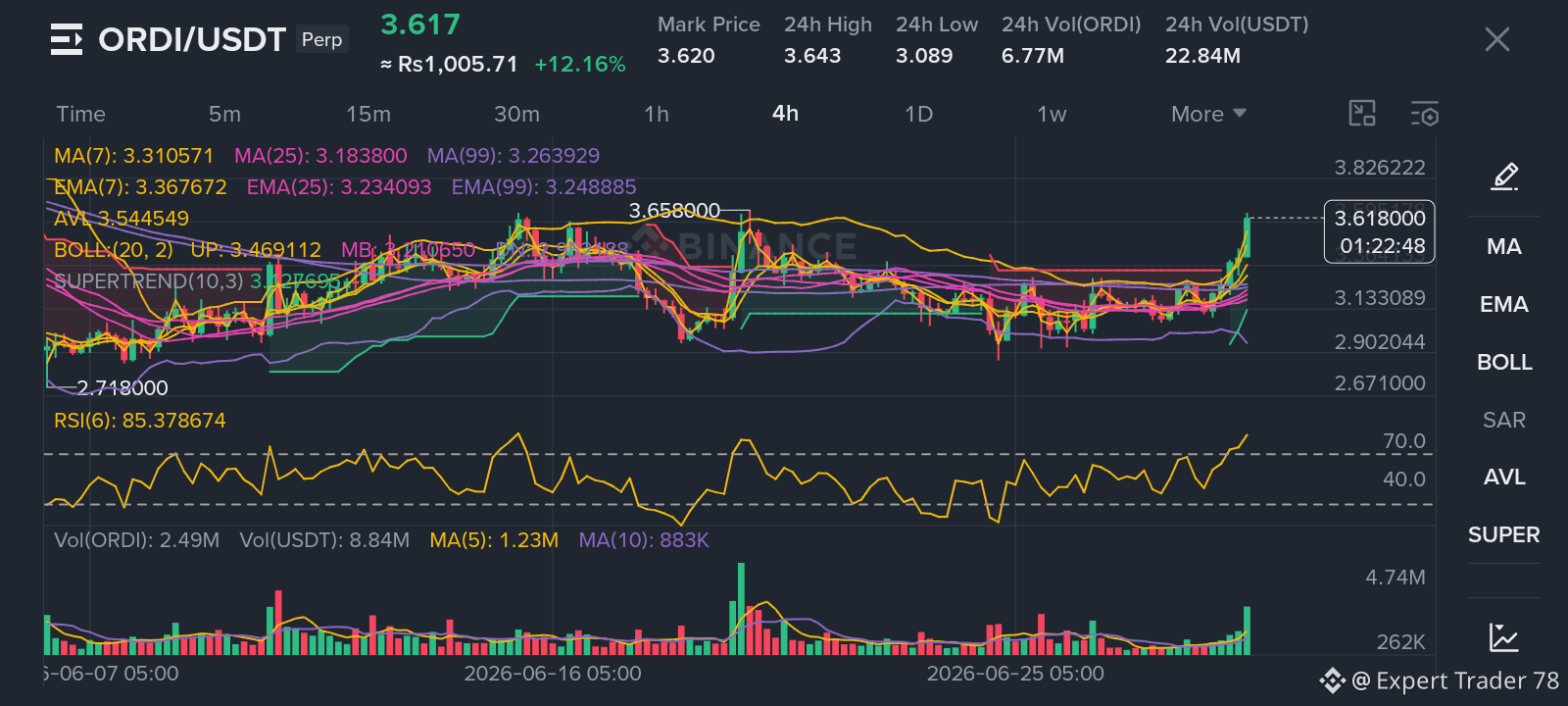Image resolution: width=1568 pixels, height=706 pixels.
Task: Click the MA(25): 3.183800 legend
Action: click(x=320, y=155)
